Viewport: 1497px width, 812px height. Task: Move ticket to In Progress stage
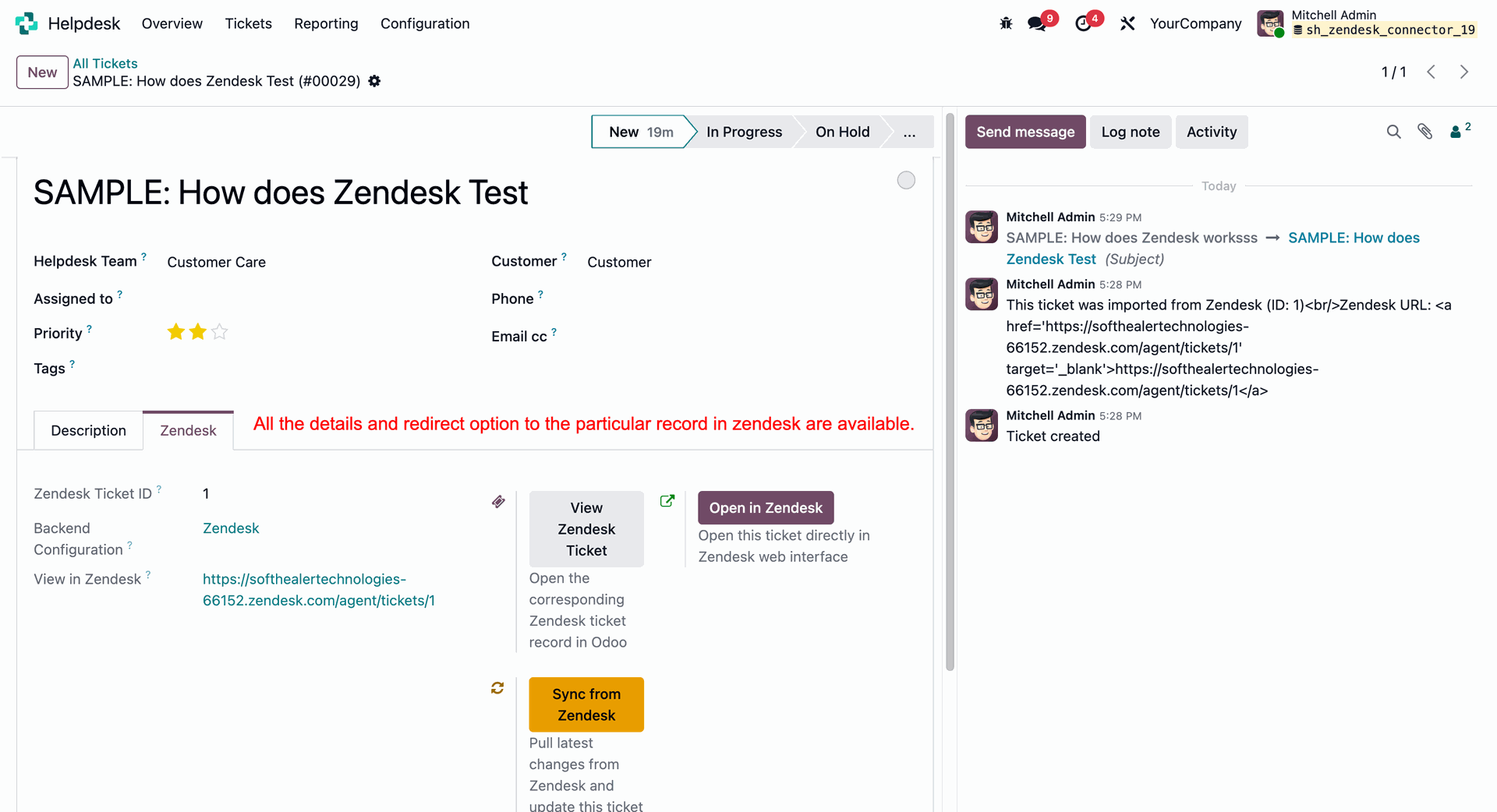click(744, 132)
